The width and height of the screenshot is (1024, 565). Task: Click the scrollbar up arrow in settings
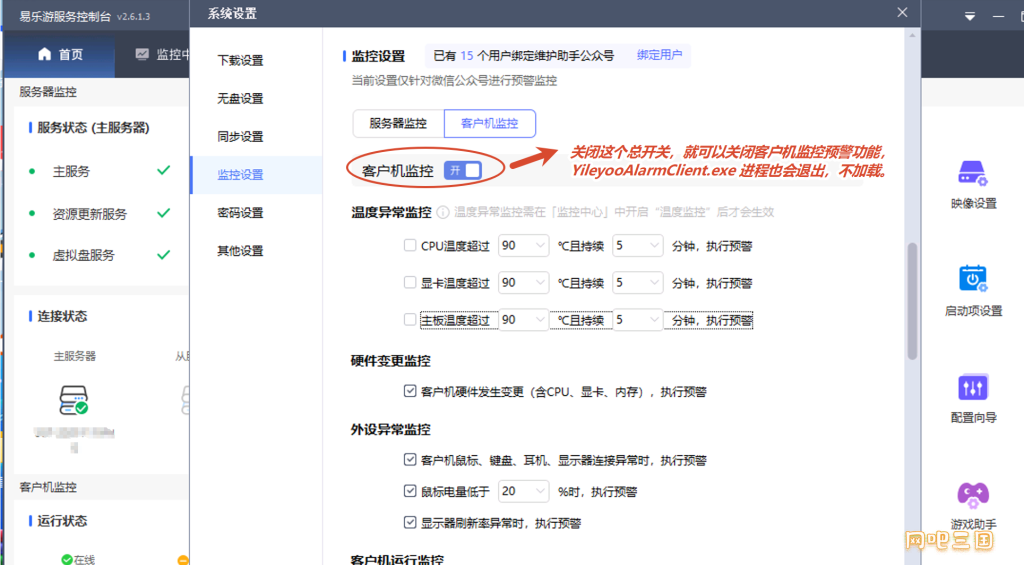[x=912, y=35]
